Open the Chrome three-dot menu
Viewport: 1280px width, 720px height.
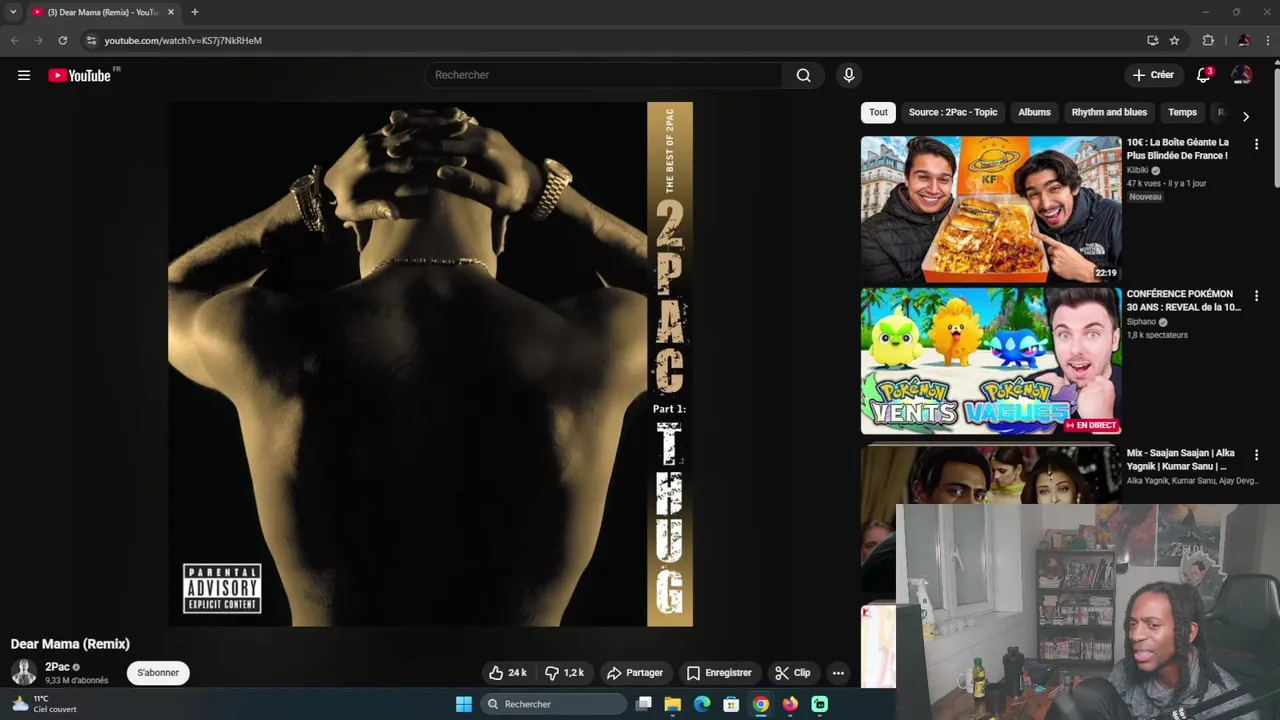click(x=1269, y=41)
